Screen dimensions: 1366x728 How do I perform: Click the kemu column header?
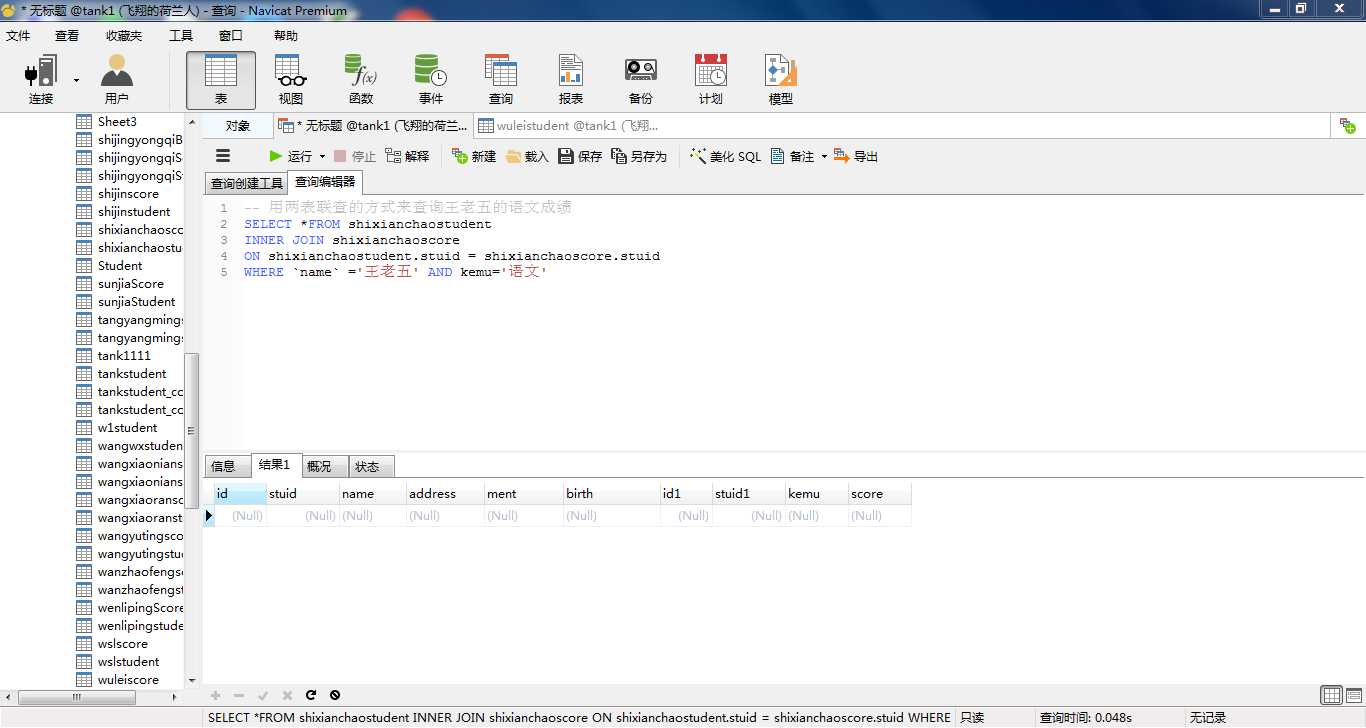[816, 494]
